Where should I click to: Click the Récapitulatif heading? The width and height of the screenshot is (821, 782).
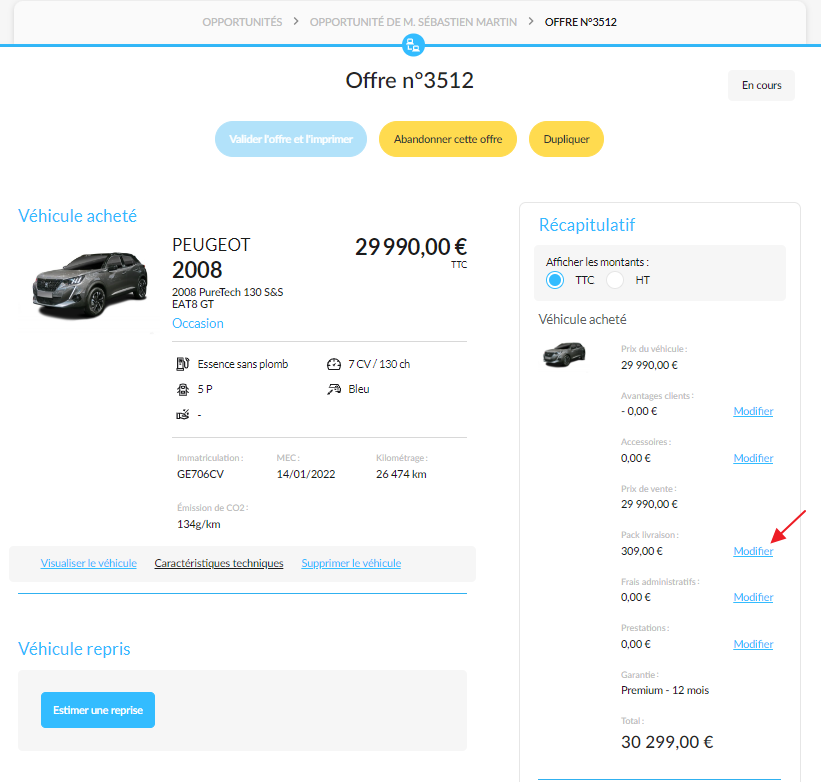[587, 225]
